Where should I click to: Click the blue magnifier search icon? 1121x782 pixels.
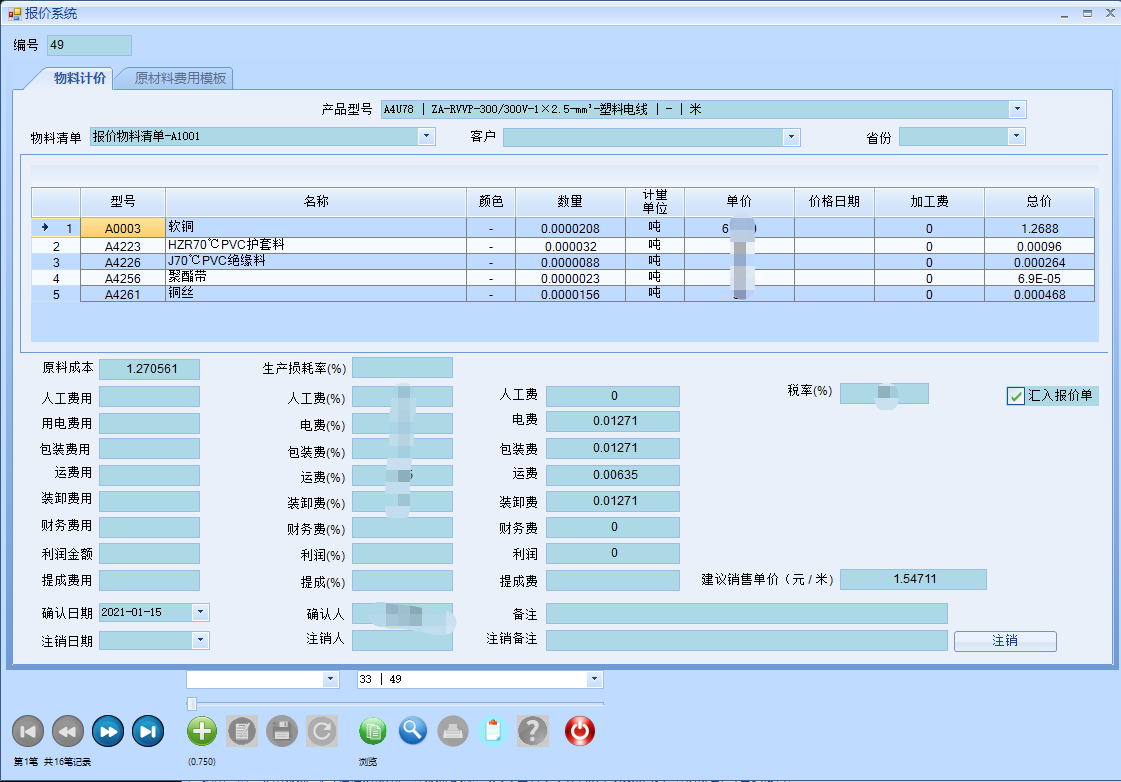pyautogui.click(x=413, y=731)
